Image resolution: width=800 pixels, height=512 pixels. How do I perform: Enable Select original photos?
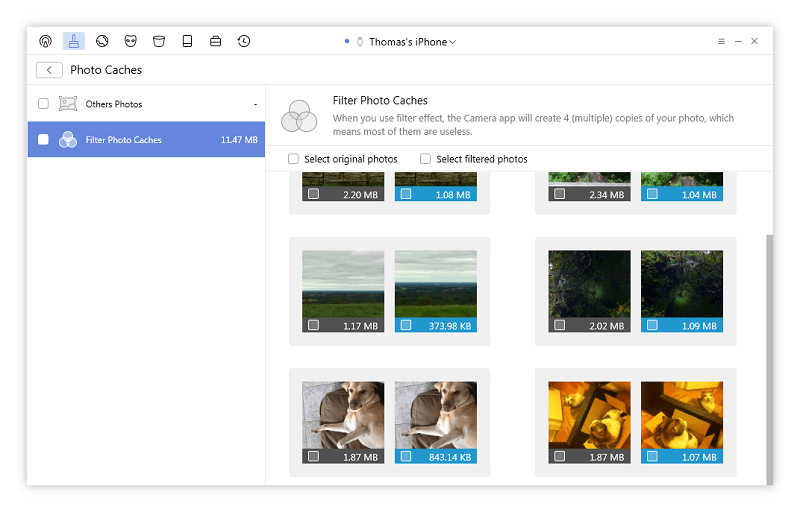click(293, 159)
